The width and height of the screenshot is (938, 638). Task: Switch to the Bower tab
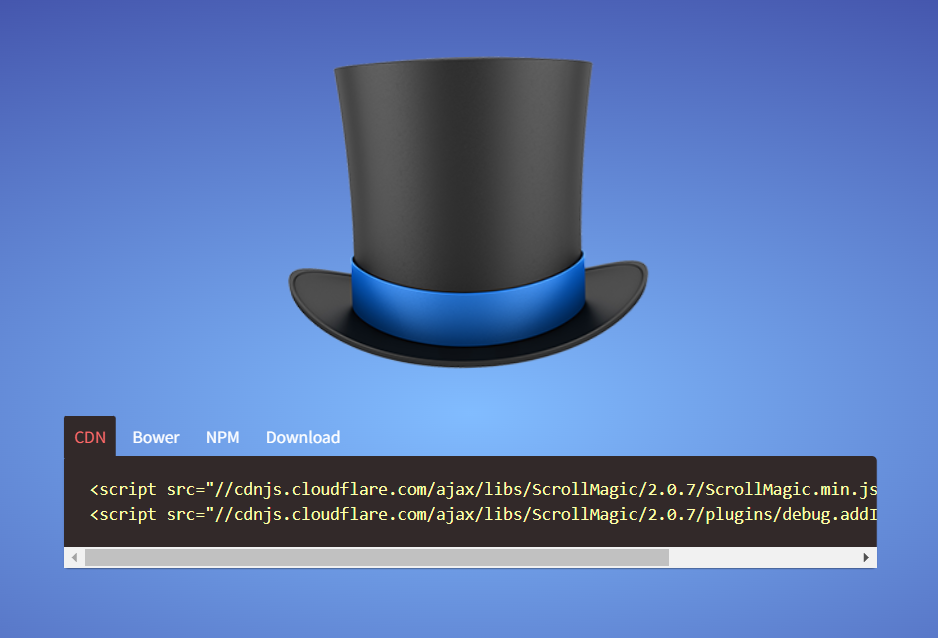pos(156,437)
